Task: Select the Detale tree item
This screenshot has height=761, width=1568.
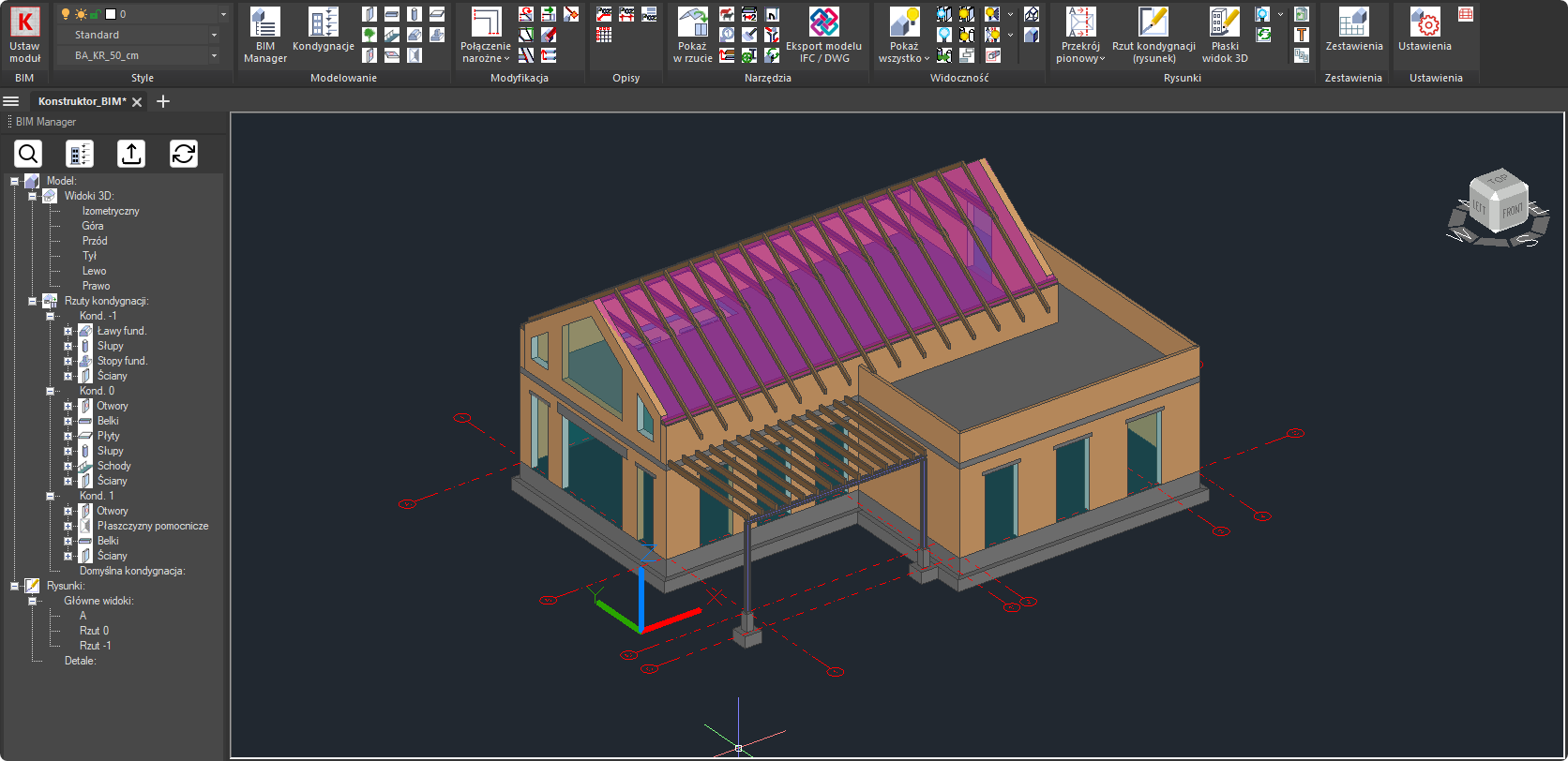Action: point(80,661)
